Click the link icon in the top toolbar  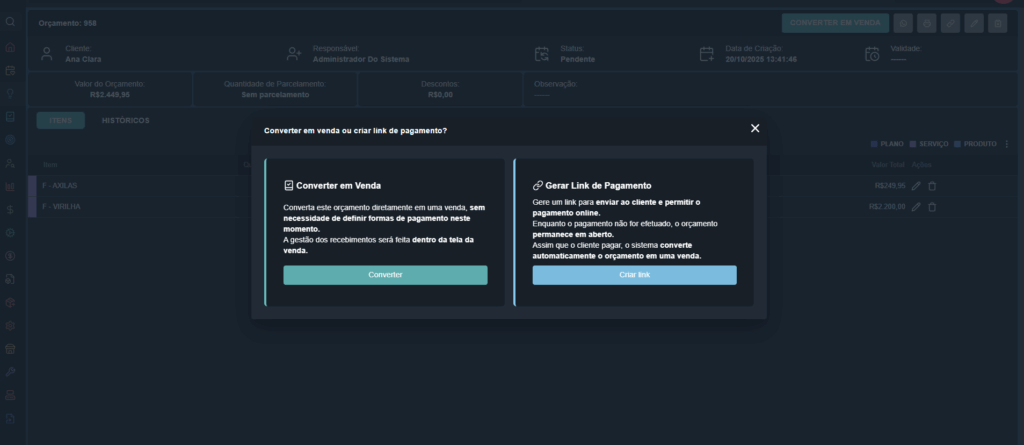[950, 23]
